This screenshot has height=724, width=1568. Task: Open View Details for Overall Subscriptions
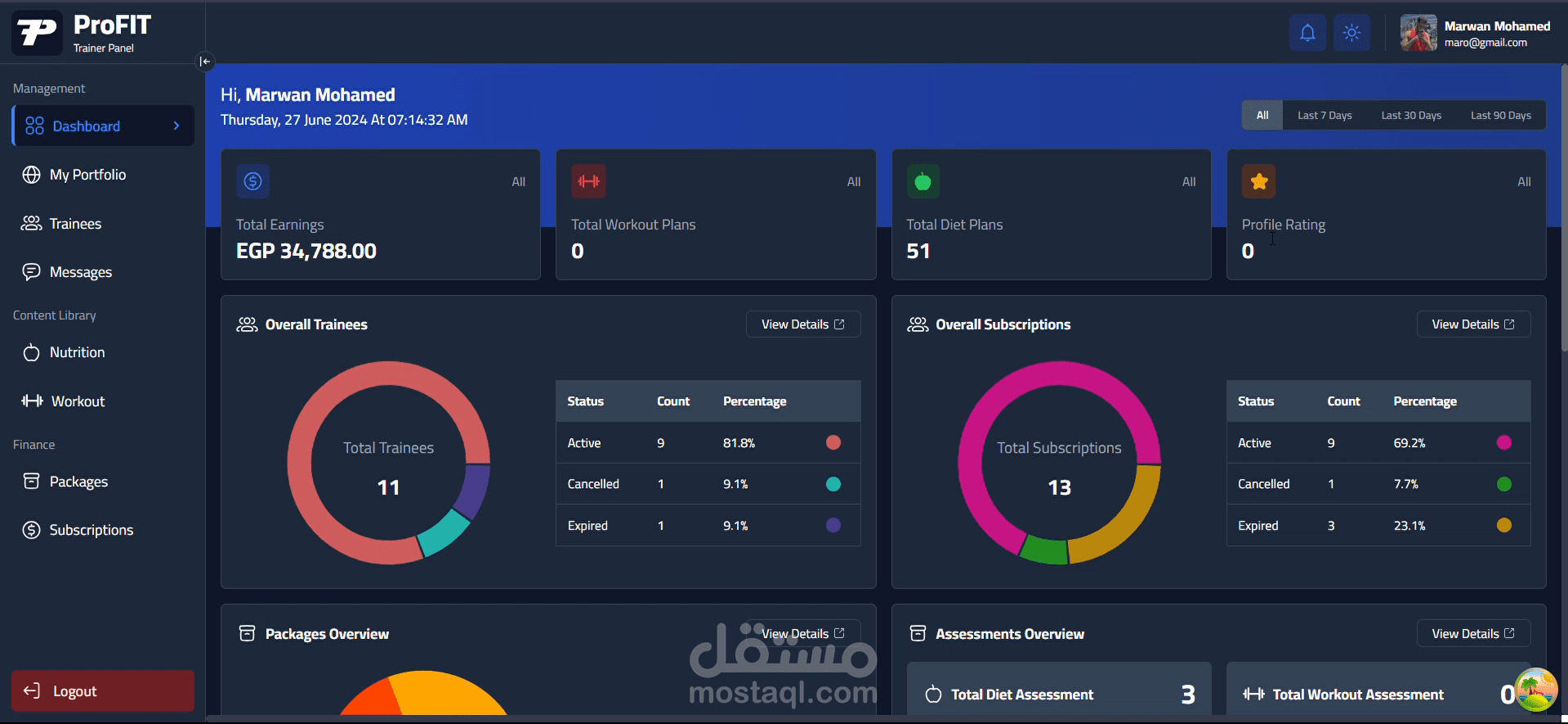[x=1473, y=324]
